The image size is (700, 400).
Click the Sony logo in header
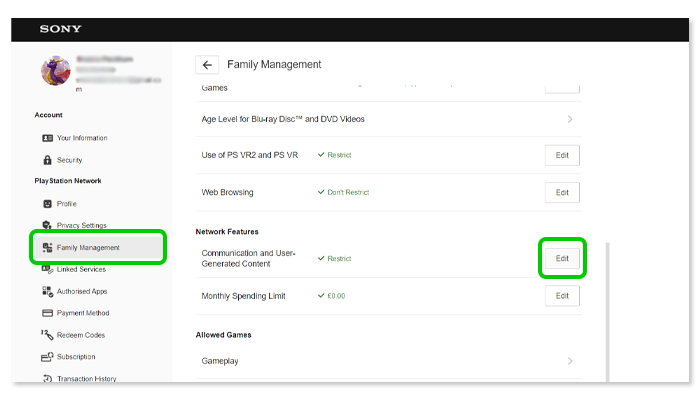point(60,29)
